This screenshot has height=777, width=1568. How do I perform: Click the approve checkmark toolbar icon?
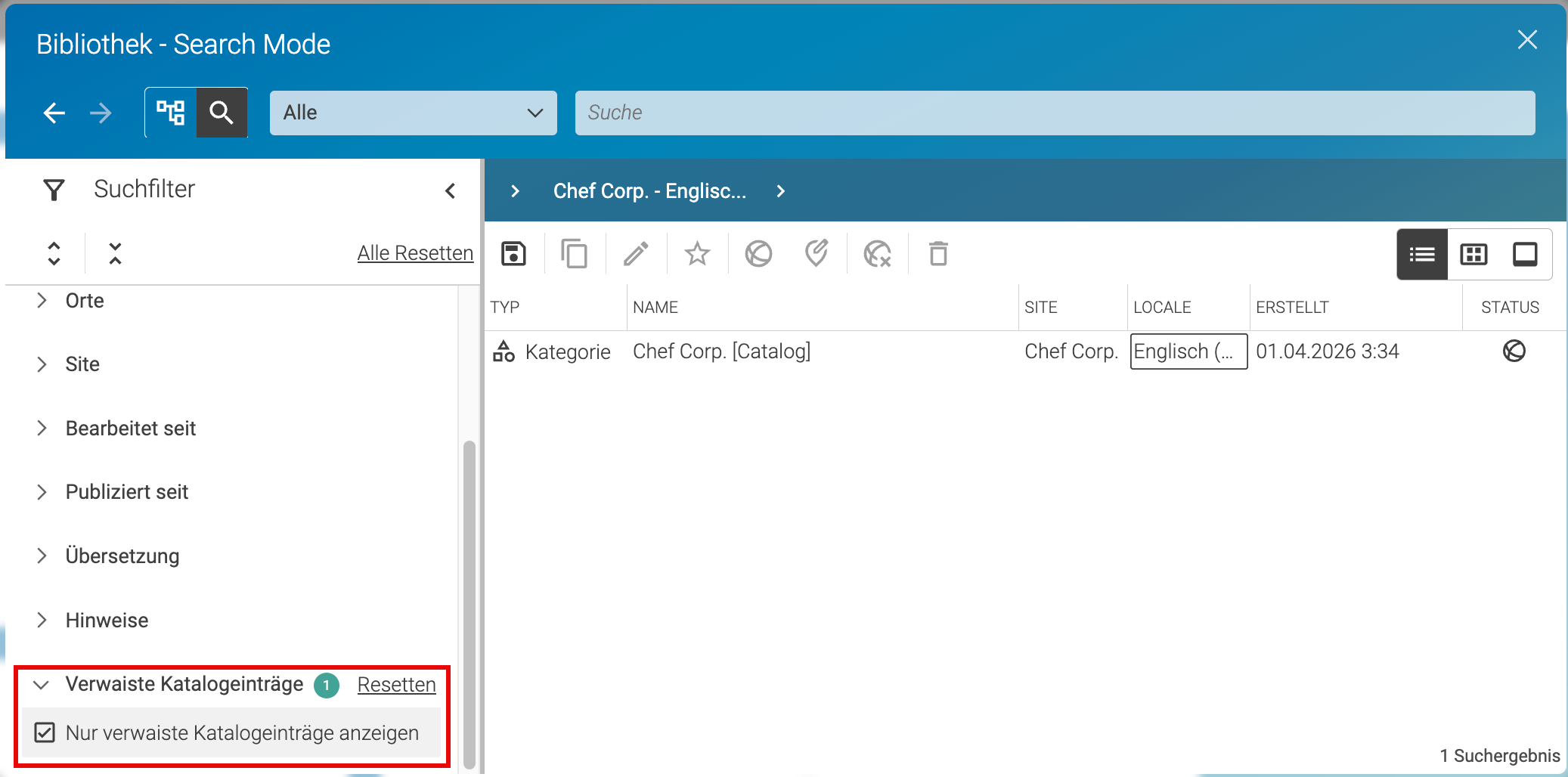[x=817, y=254]
